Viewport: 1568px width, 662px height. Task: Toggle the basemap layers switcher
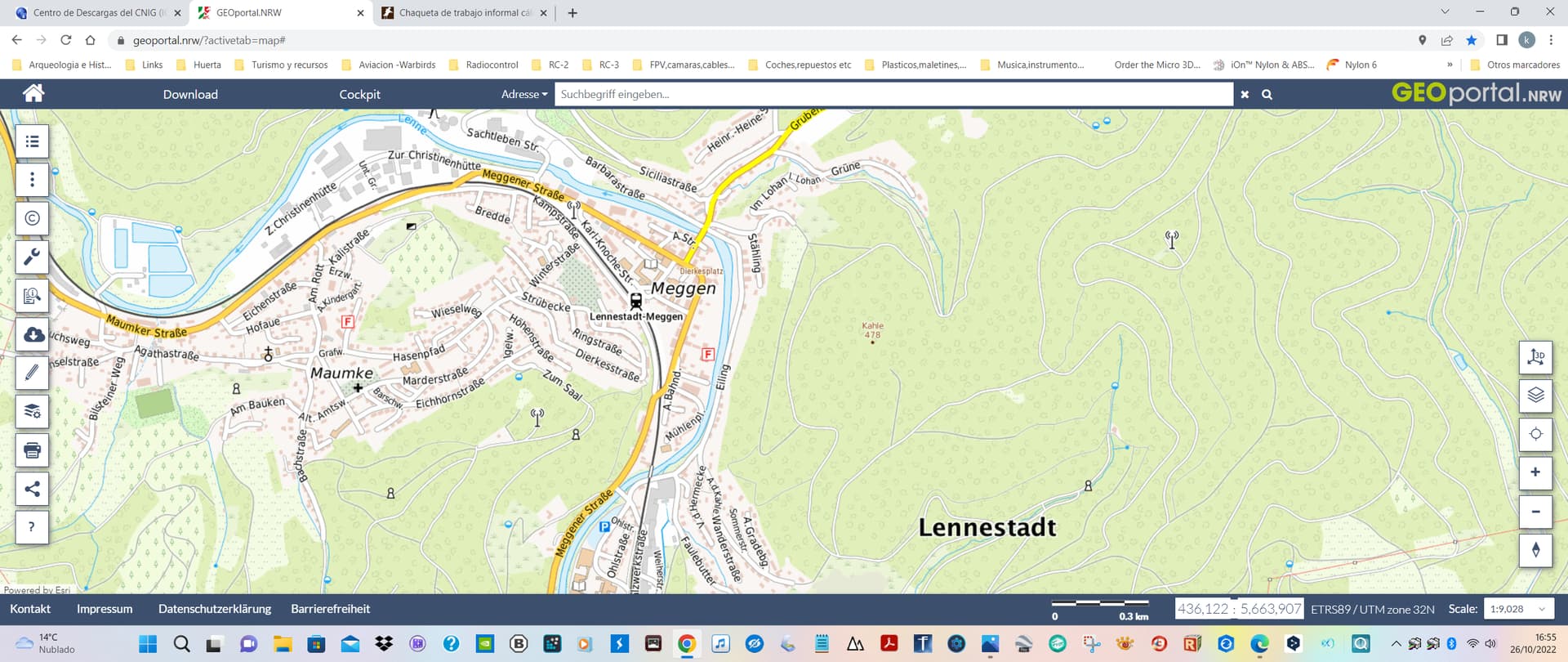click(x=1535, y=396)
